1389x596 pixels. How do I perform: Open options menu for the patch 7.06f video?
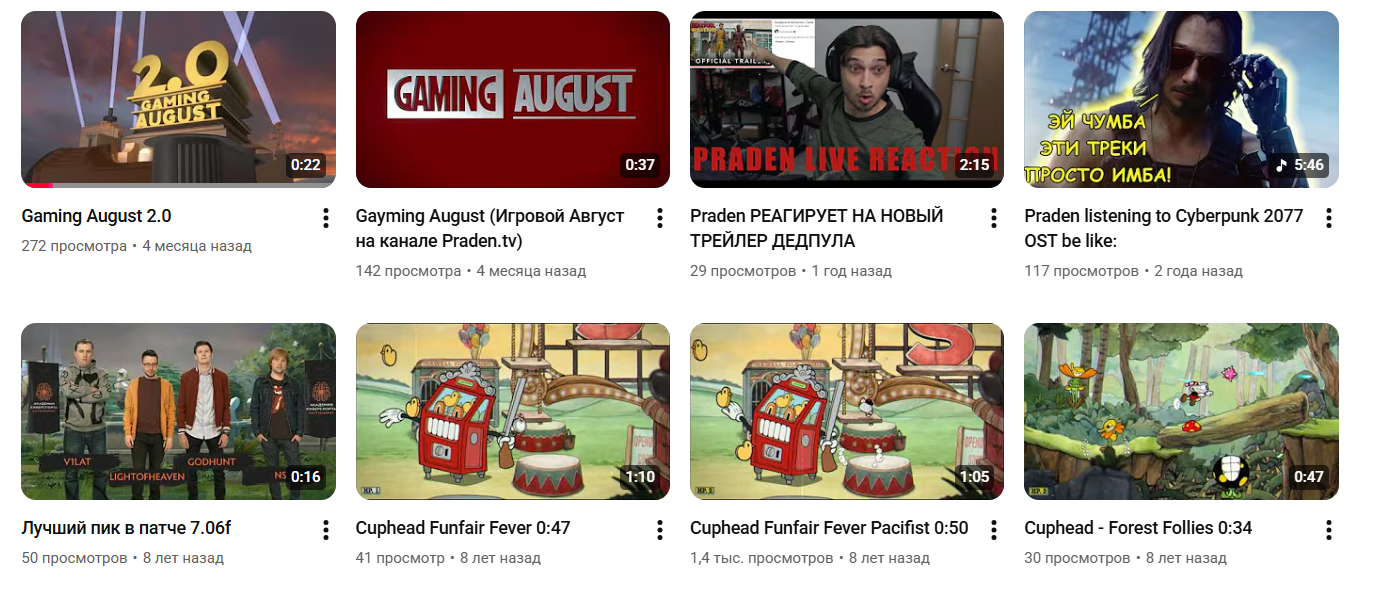[326, 530]
